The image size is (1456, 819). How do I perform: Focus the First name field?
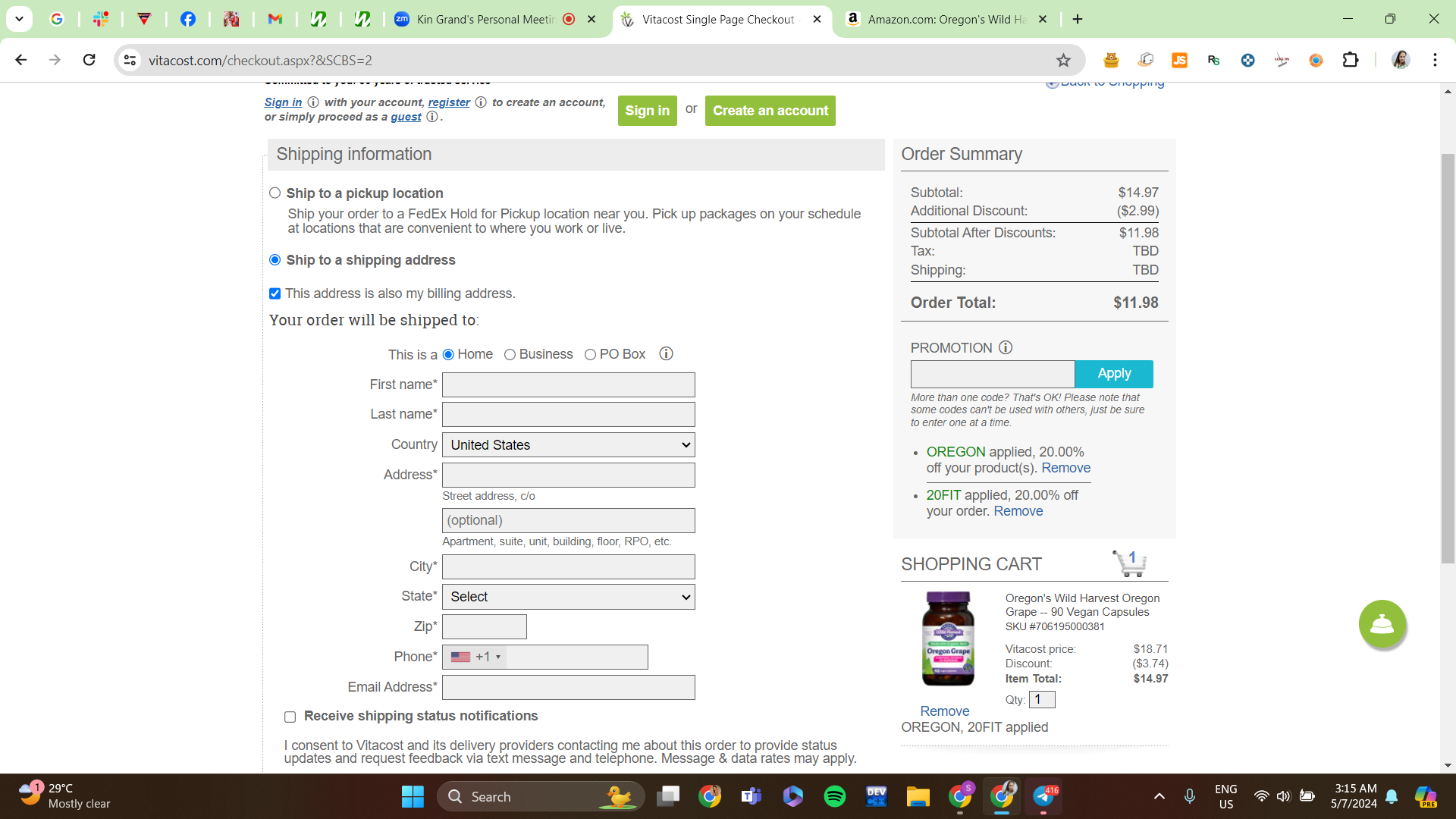coord(569,384)
